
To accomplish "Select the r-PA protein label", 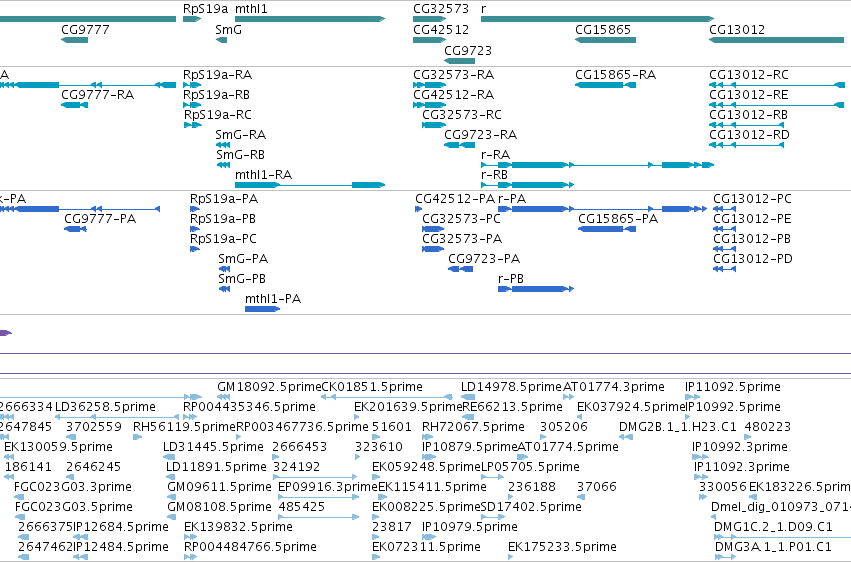I will click(x=512, y=199).
